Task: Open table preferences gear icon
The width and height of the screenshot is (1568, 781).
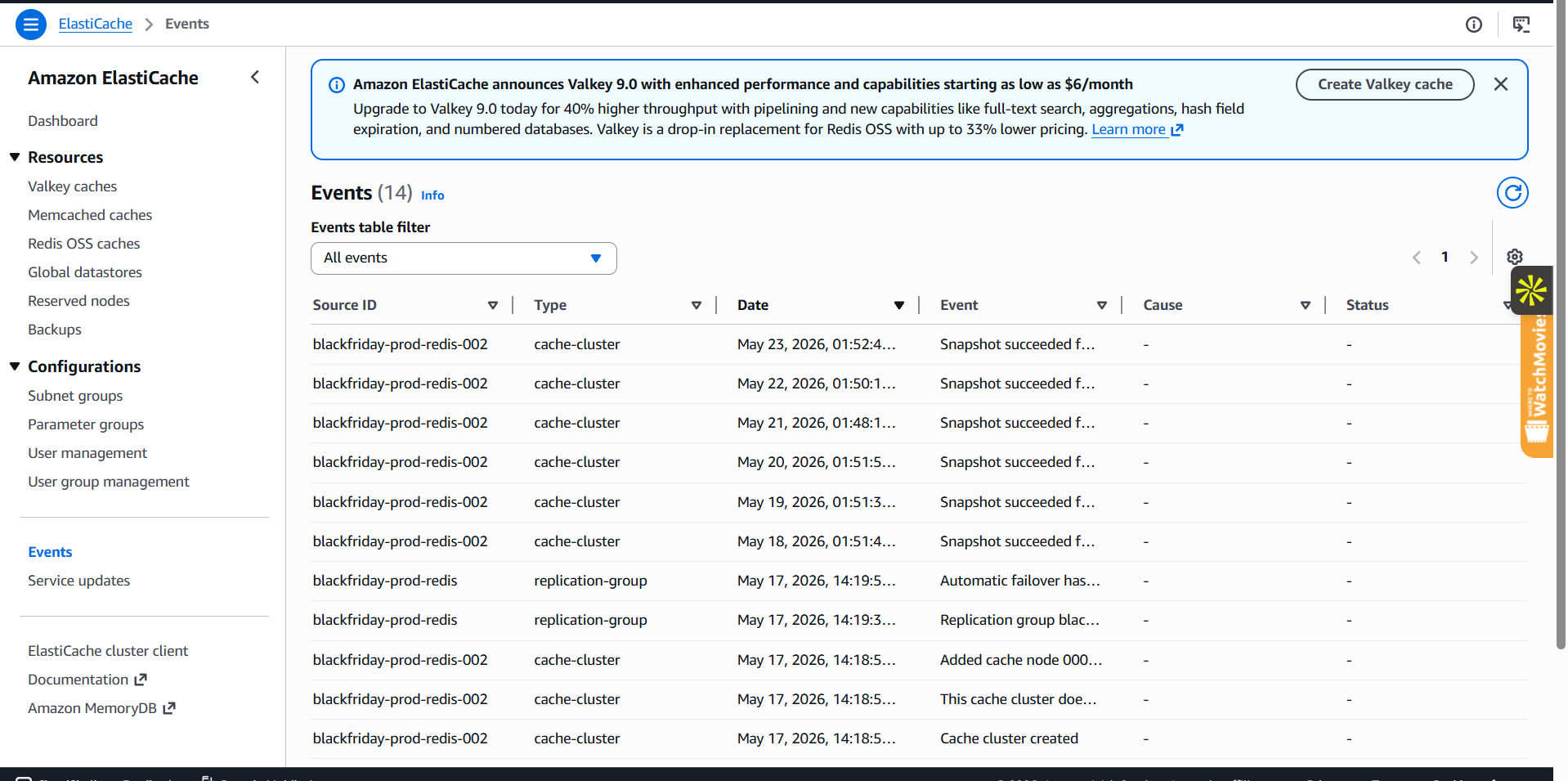Action: click(x=1515, y=257)
